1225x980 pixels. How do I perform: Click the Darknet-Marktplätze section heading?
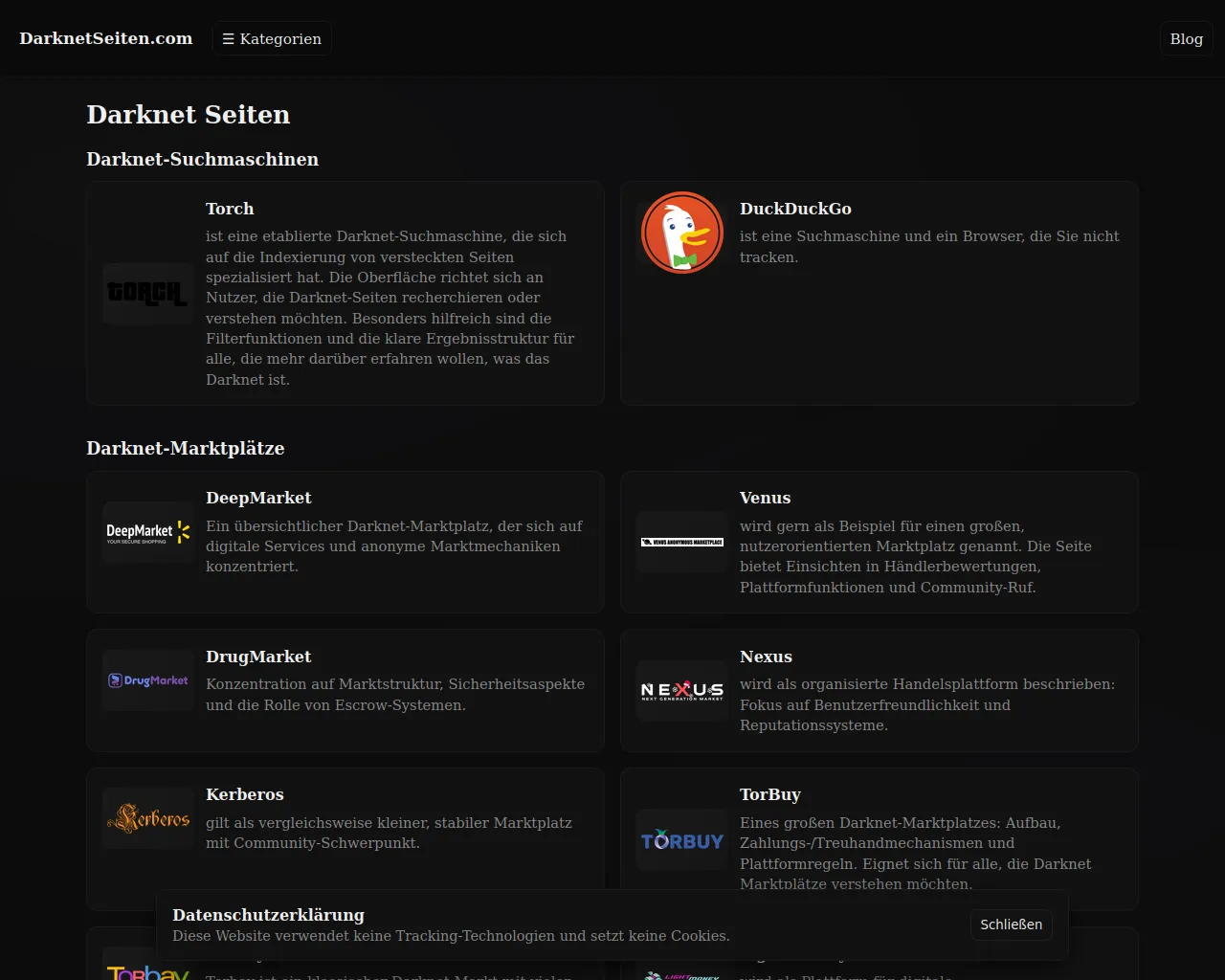pyautogui.click(x=186, y=448)
